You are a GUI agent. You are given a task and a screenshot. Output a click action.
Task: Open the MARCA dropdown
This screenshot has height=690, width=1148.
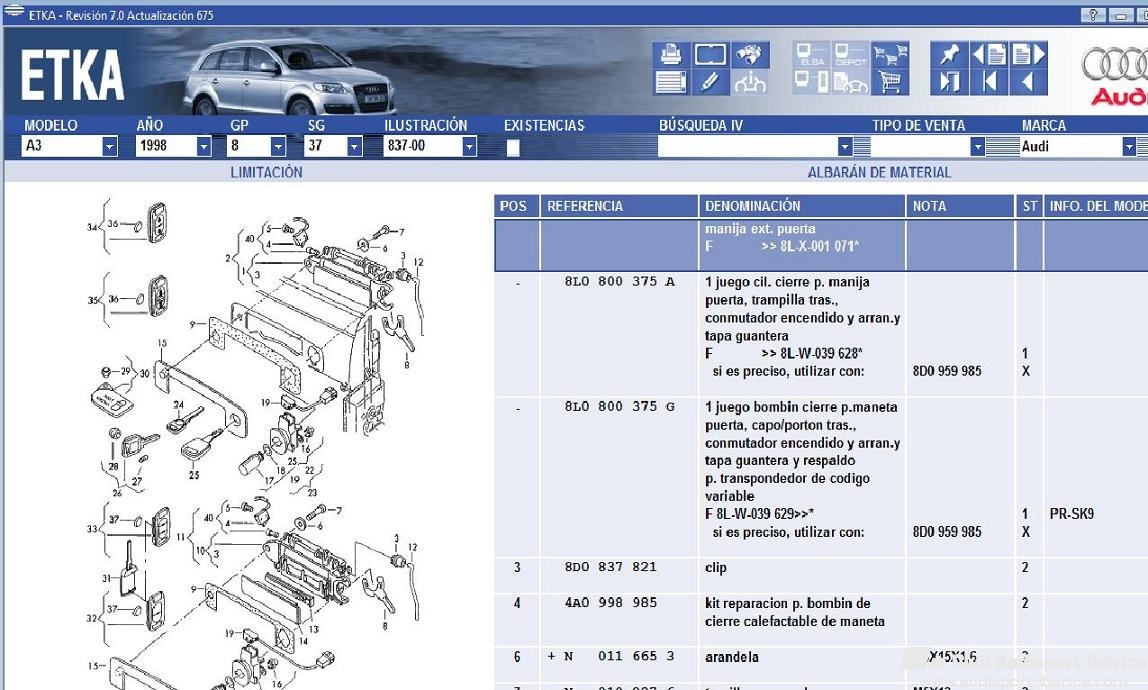[1128, 146]
